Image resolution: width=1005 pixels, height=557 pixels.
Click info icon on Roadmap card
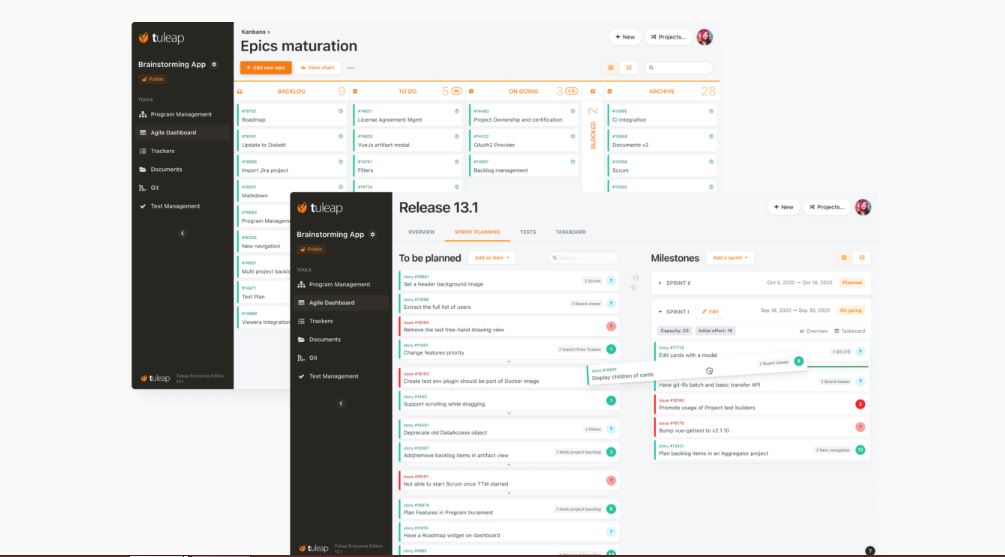click(x=340, y=112)
